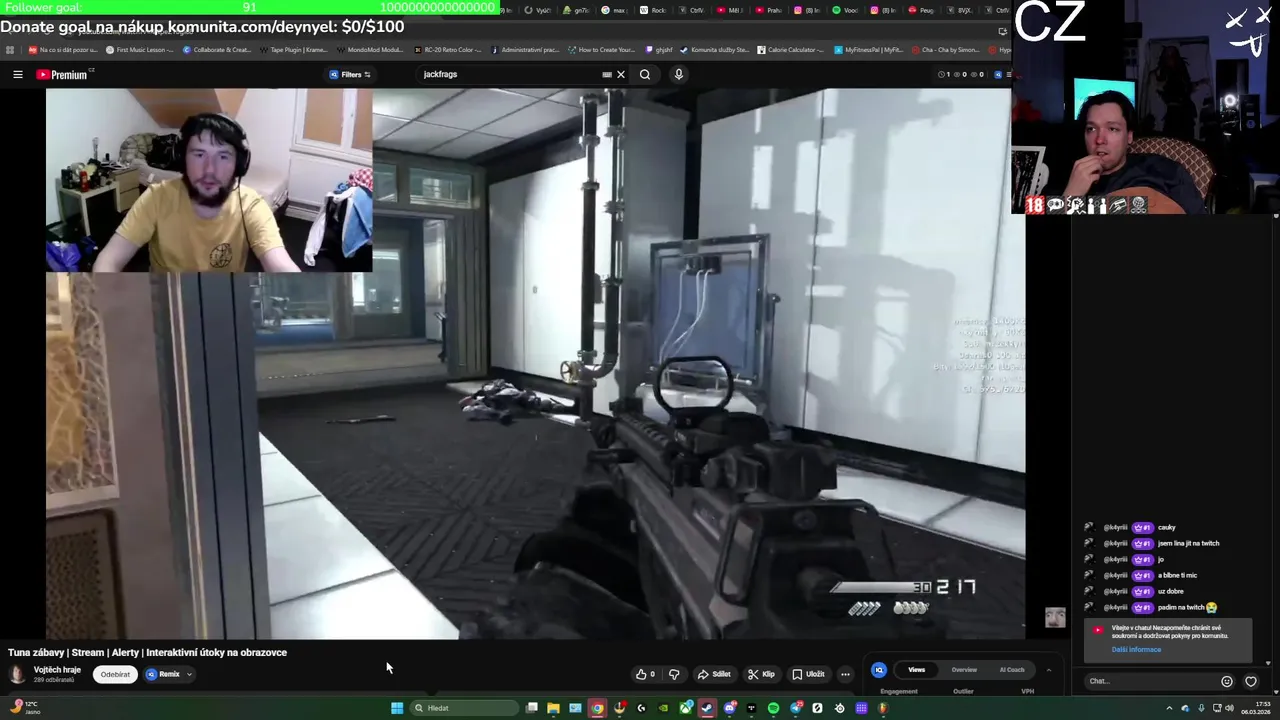Open the Další informace link
The image size is (1280, 720).
click(x=1136, y=649)
